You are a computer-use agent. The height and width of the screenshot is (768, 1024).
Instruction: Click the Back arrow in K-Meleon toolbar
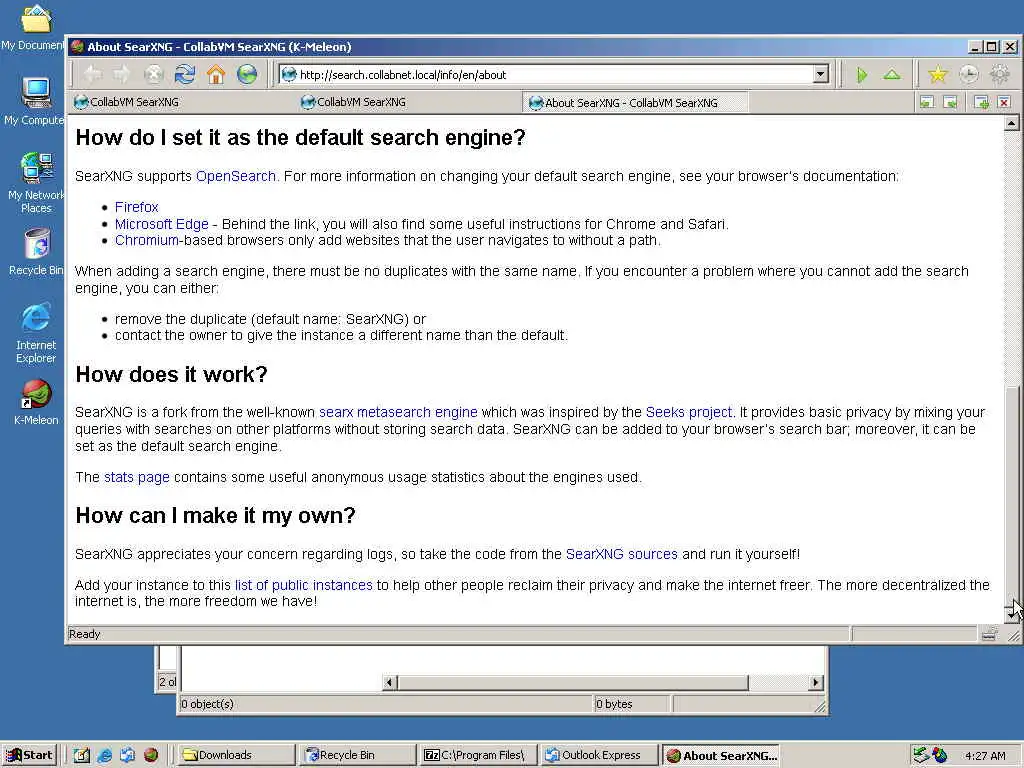click(93, 74)
